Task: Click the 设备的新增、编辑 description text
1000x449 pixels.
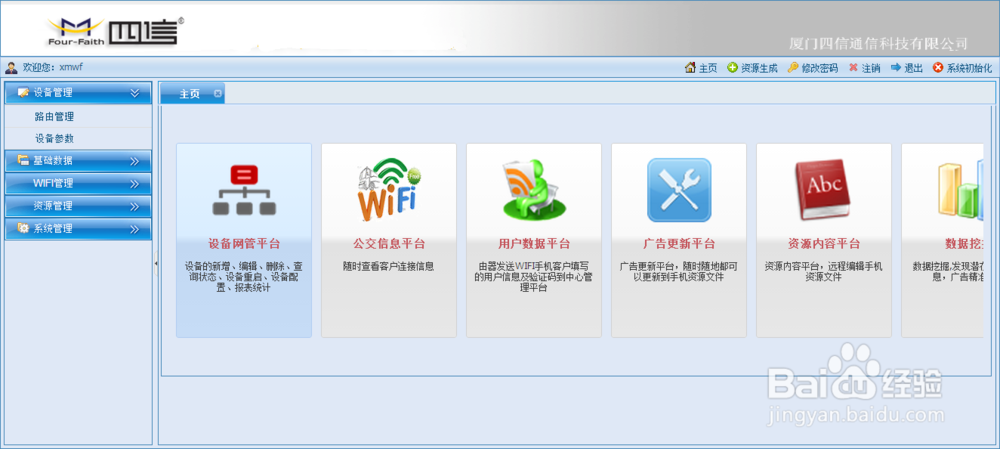Action: pyautogui.click(x=244, y=277)
